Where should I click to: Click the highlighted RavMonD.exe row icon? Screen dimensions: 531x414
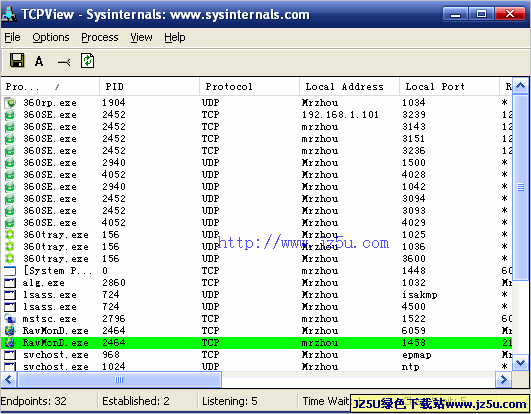click(10, 343)
